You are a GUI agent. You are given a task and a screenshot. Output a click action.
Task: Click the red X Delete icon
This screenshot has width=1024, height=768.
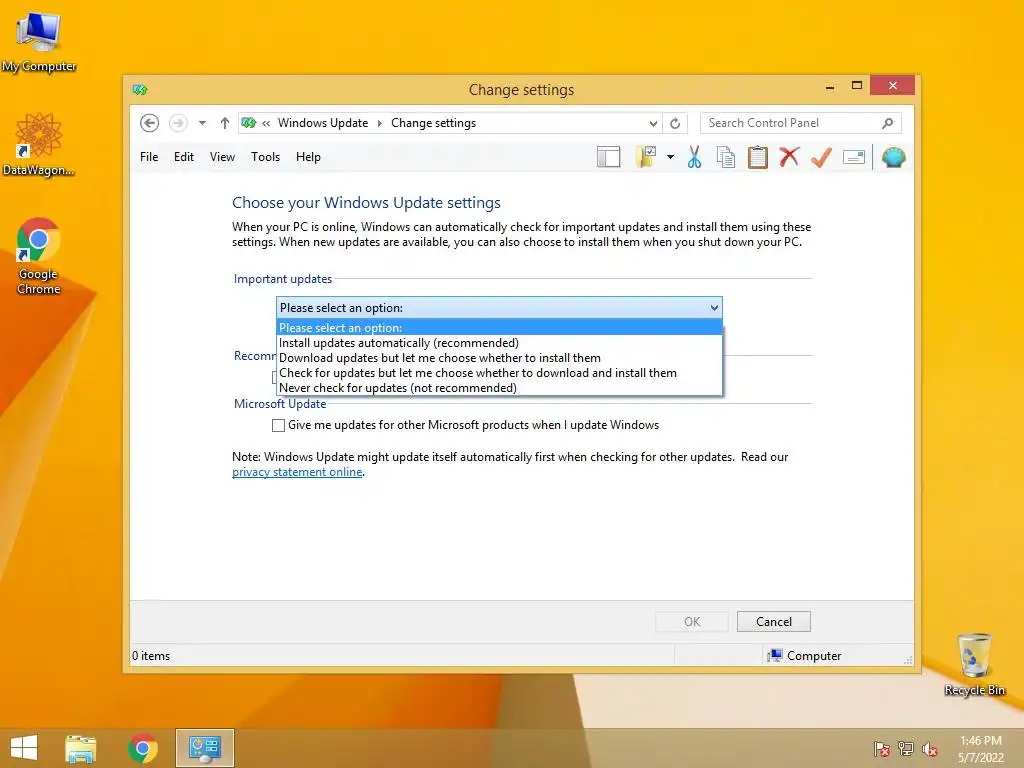coord(790,157)
